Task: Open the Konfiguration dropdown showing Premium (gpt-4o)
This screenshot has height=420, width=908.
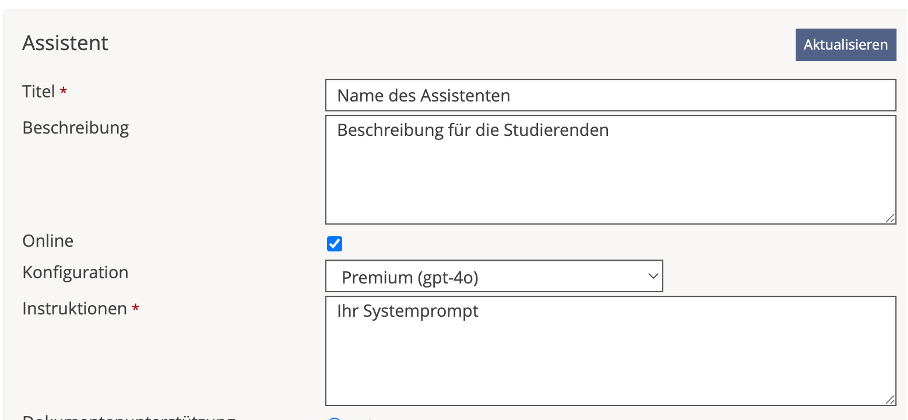Action: pyautogui.click(x=494, y=277)
